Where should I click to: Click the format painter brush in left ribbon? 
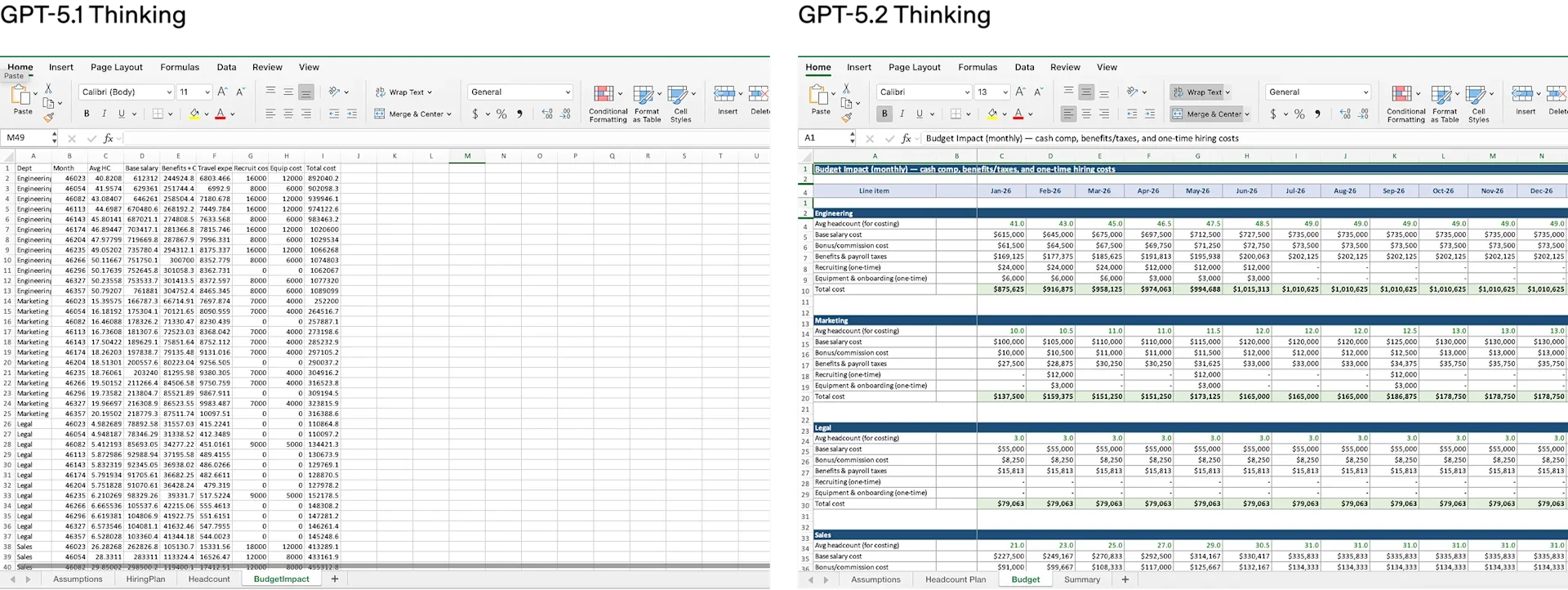(49, 118)
